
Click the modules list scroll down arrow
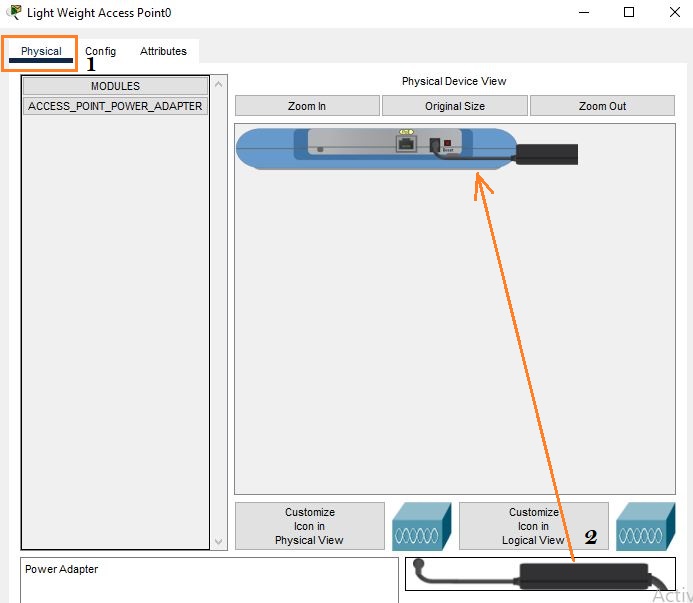coord(220,542)
